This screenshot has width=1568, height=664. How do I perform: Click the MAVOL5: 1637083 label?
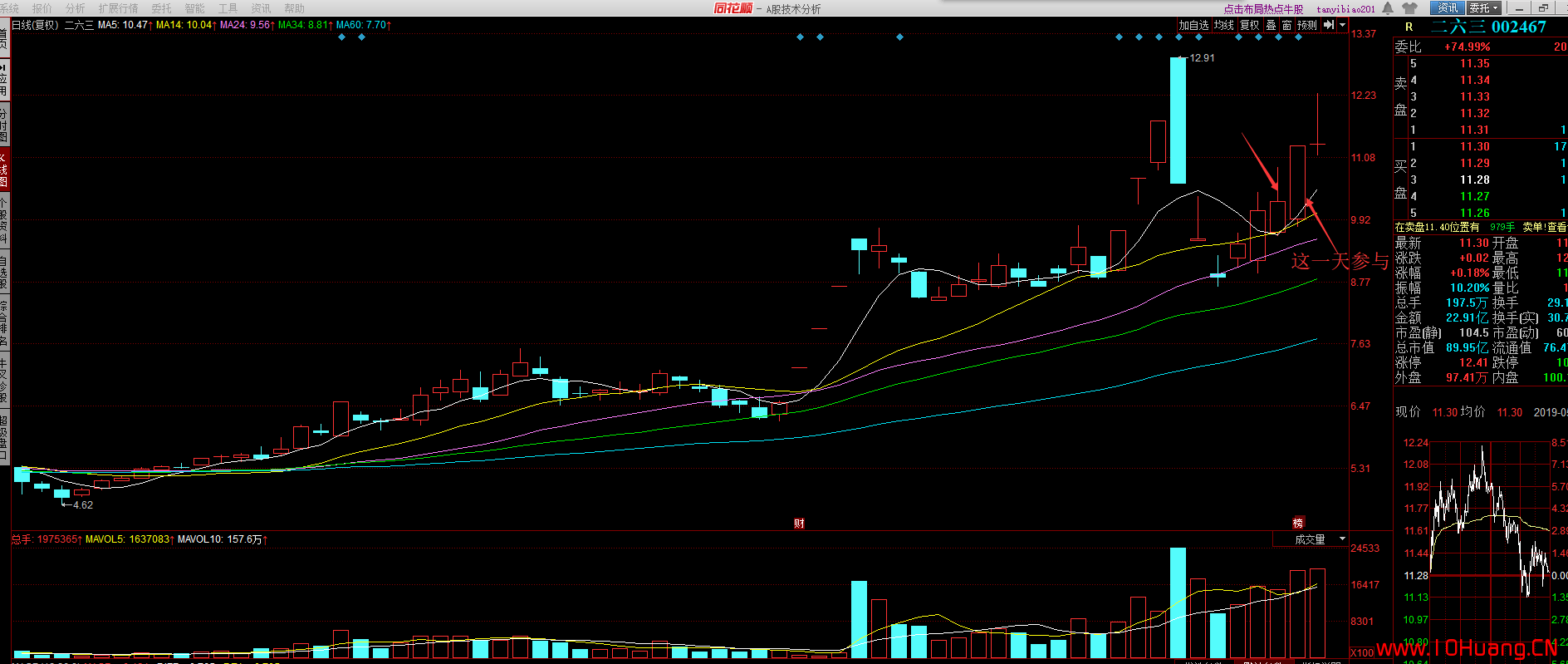[x=130, y=540]
